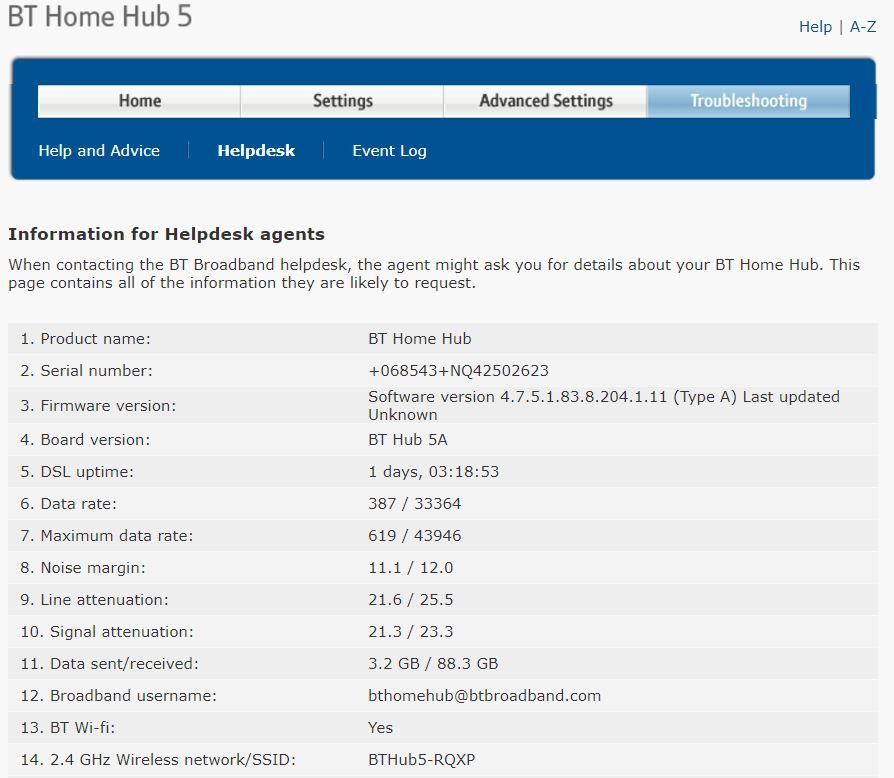The image size is (894, 778).
Task: Select the '5. DSL uptime:' label
Action: click(x=77, y=471)
